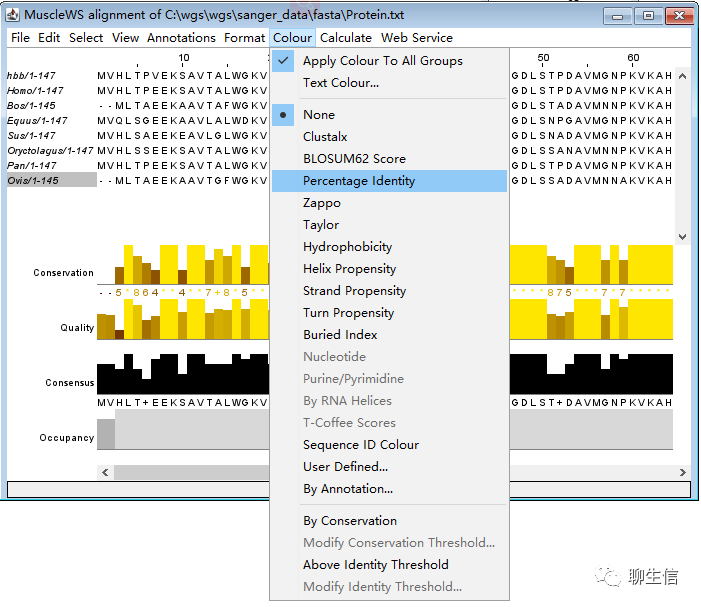Click the Consensus annotation label

coord(70,383)
